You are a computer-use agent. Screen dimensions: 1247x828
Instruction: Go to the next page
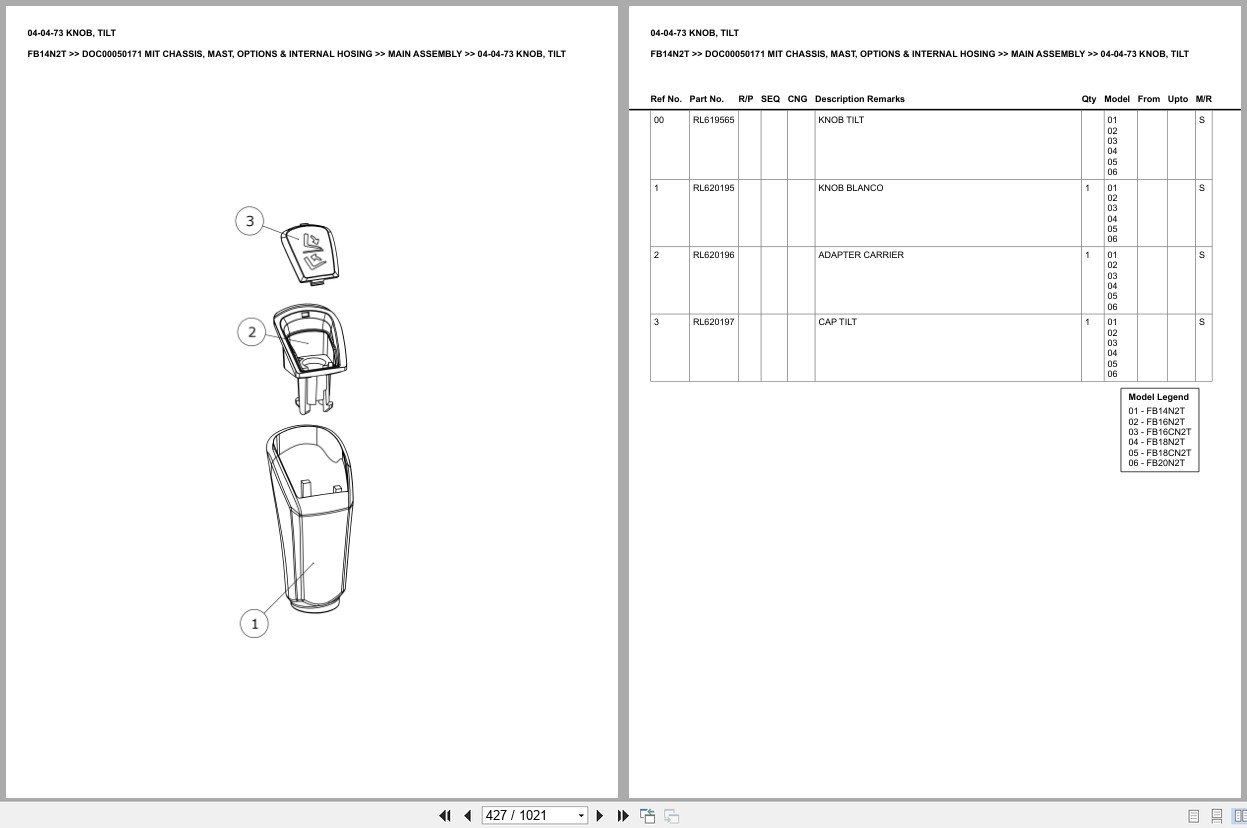tap(600, 816)
